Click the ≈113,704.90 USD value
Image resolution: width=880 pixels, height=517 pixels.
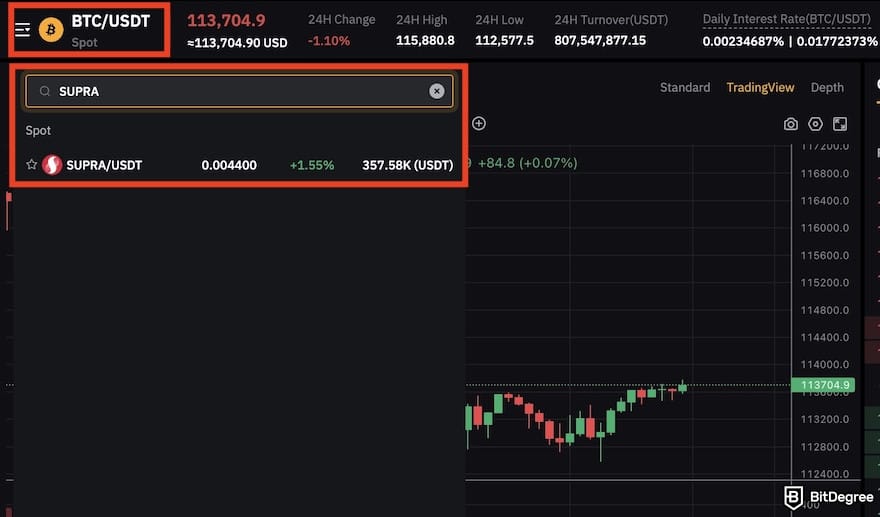(237, 43)
